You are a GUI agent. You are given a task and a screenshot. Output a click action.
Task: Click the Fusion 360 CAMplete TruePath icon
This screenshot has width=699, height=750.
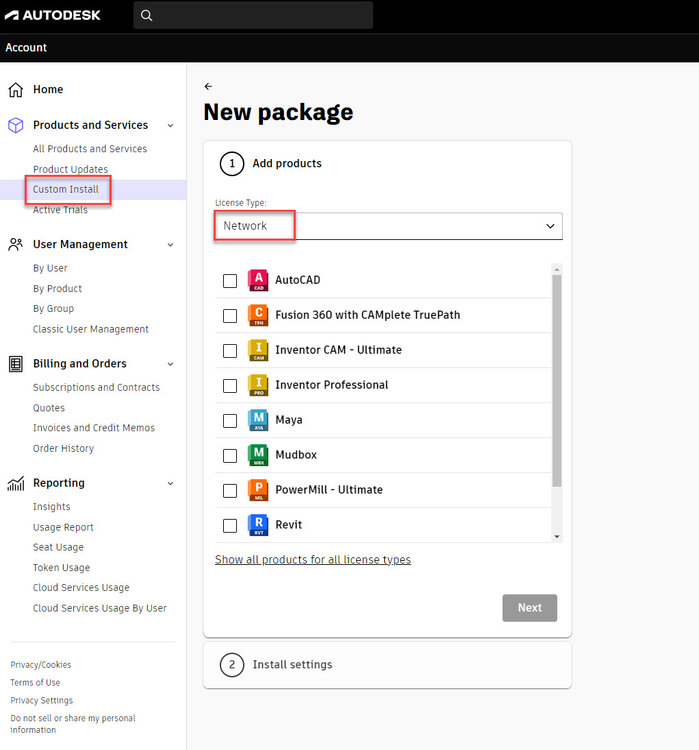click(x=258, y=315)
